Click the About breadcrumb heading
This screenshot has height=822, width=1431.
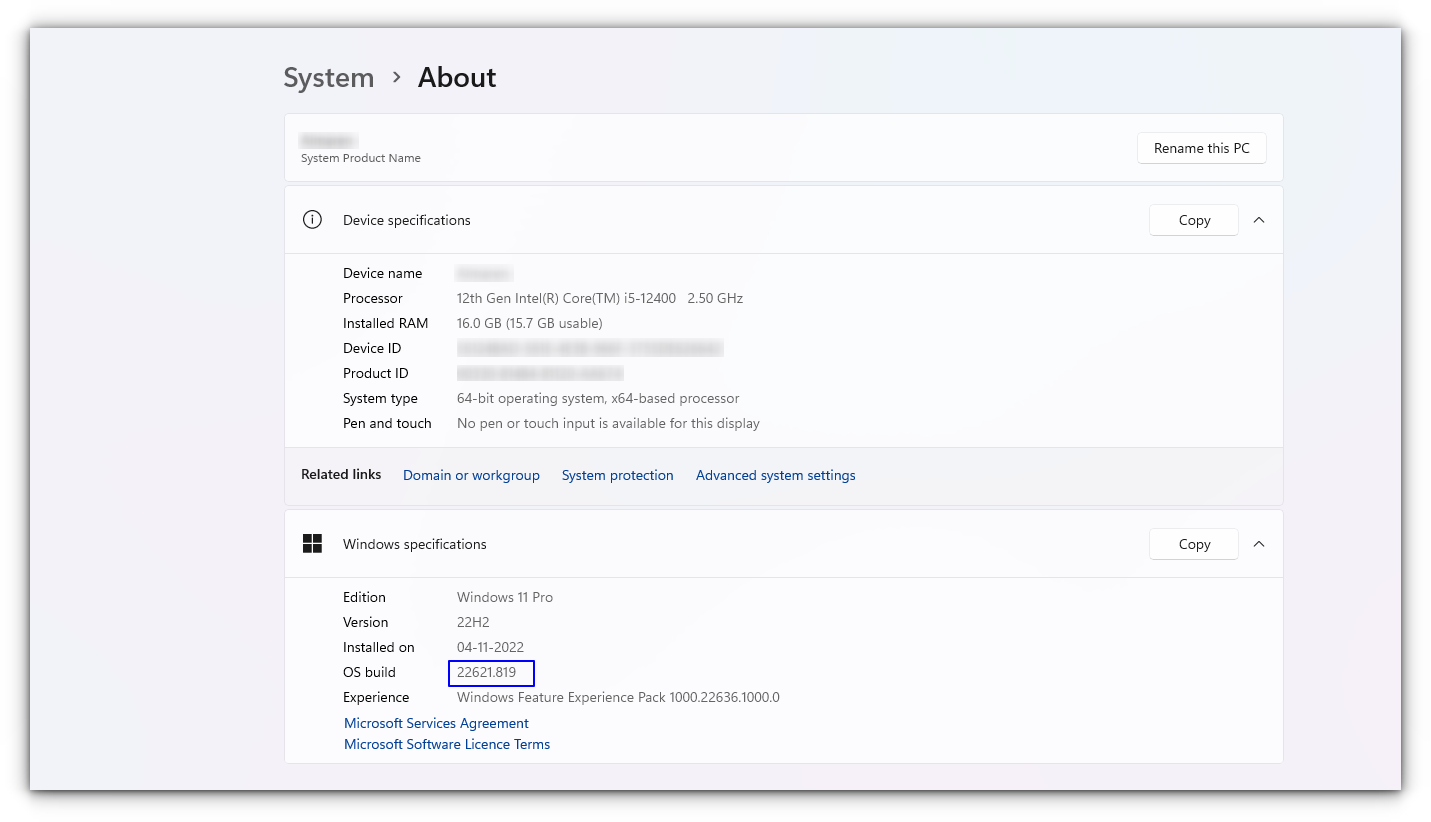(x=457, y=78)
